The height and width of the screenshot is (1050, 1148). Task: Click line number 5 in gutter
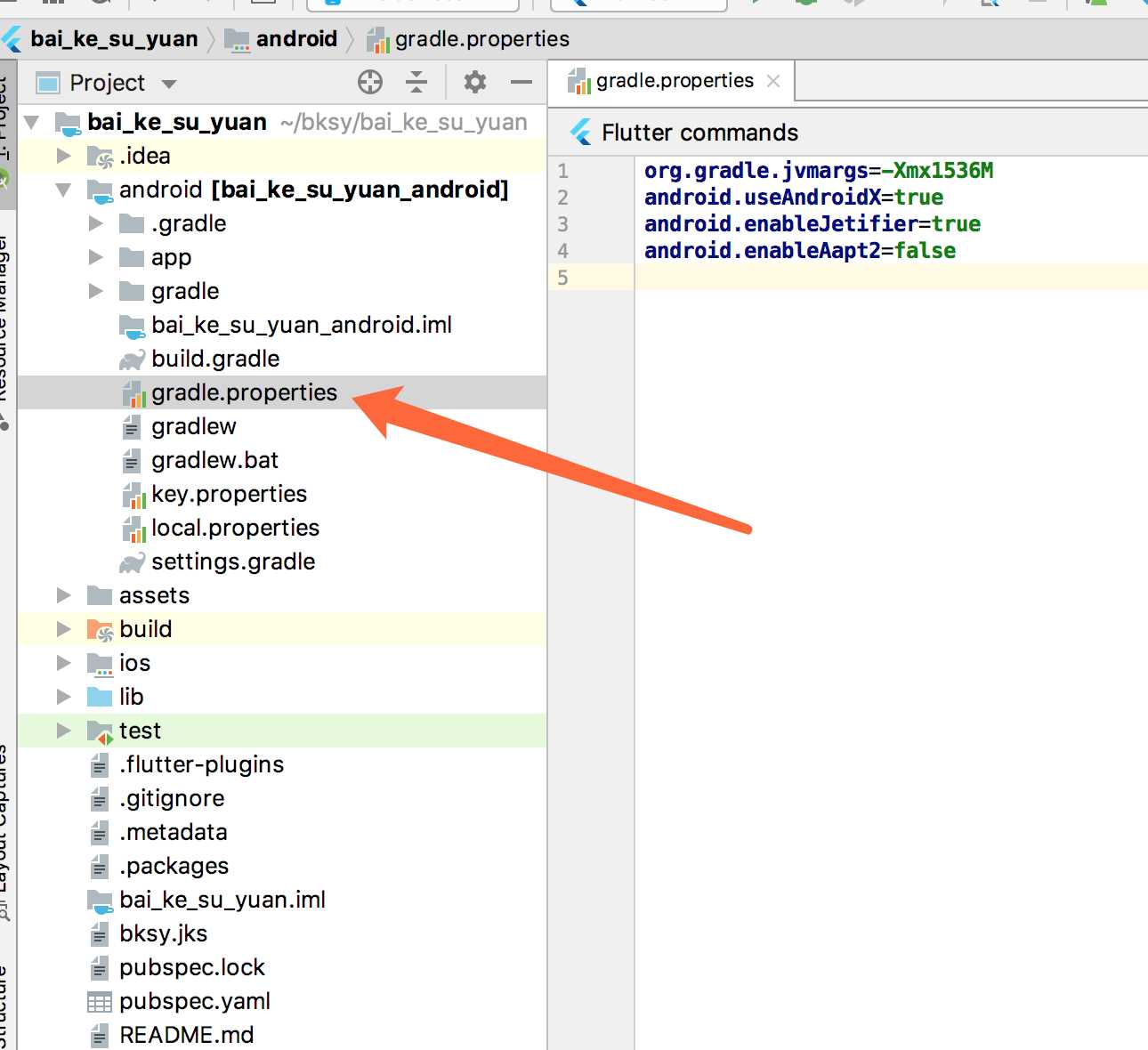coord(562,278)
